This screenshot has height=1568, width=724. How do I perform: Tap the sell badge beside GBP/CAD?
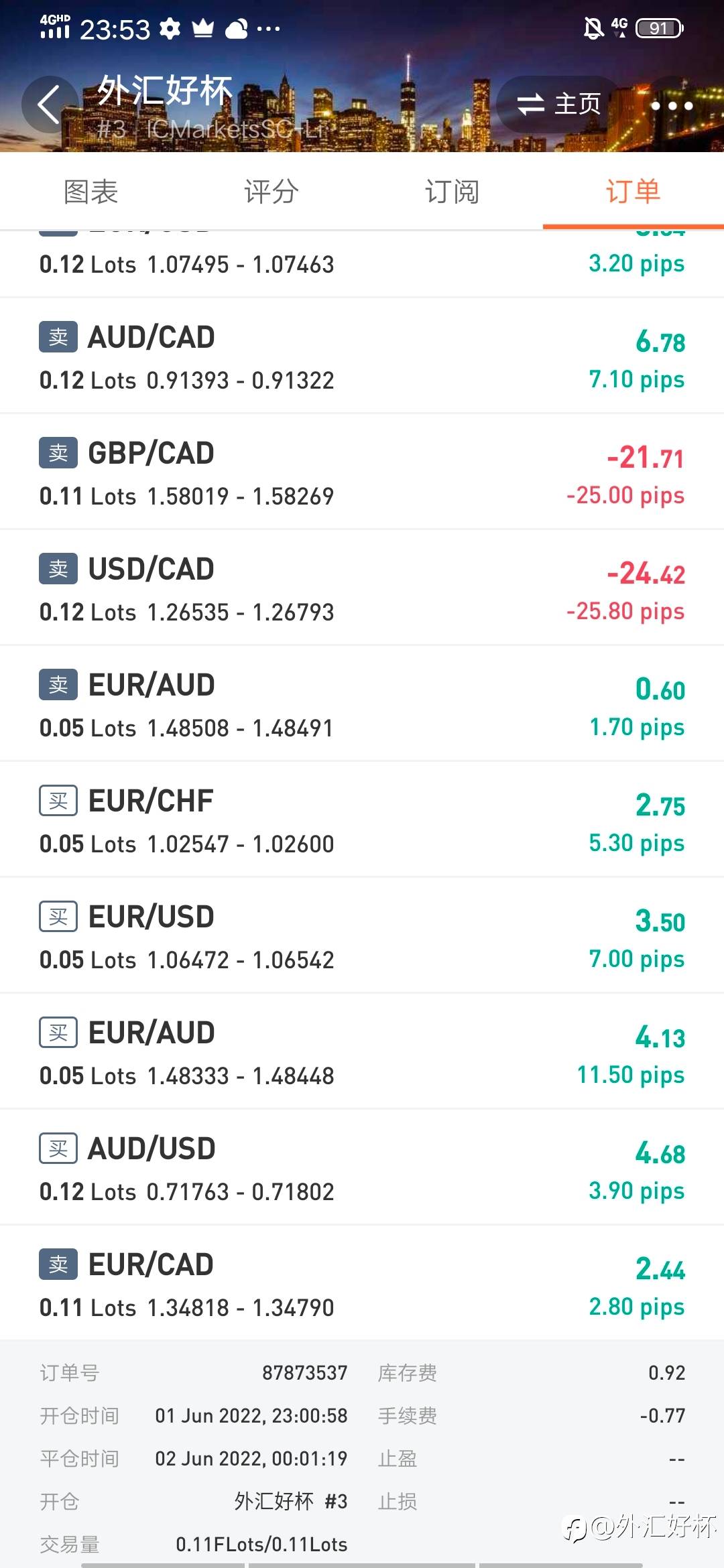[x=58, y=453]
